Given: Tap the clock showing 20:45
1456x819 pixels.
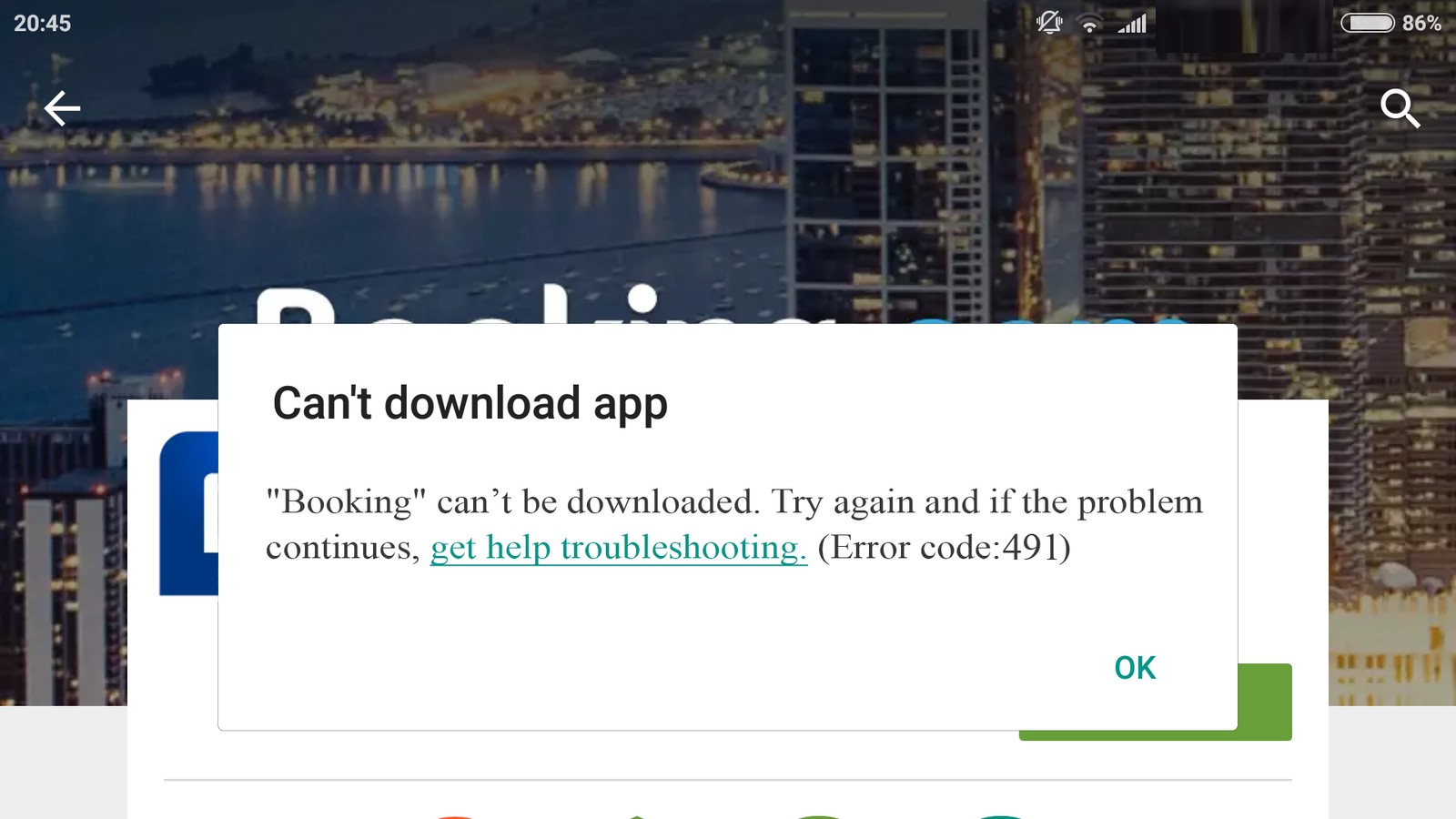Looking at the screenshot, I should pos(44,24).
